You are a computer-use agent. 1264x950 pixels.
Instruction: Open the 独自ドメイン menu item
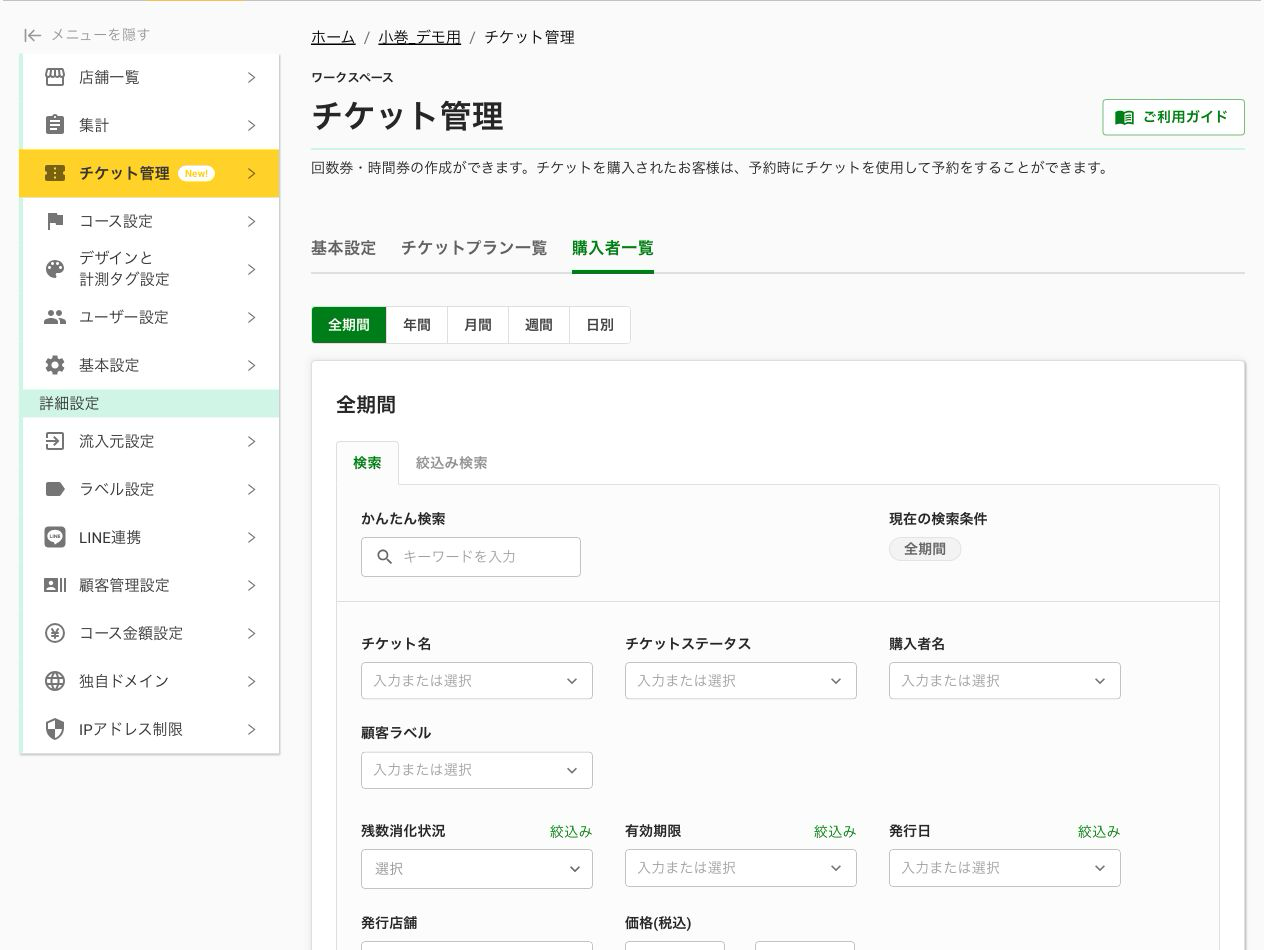(150, 681)
